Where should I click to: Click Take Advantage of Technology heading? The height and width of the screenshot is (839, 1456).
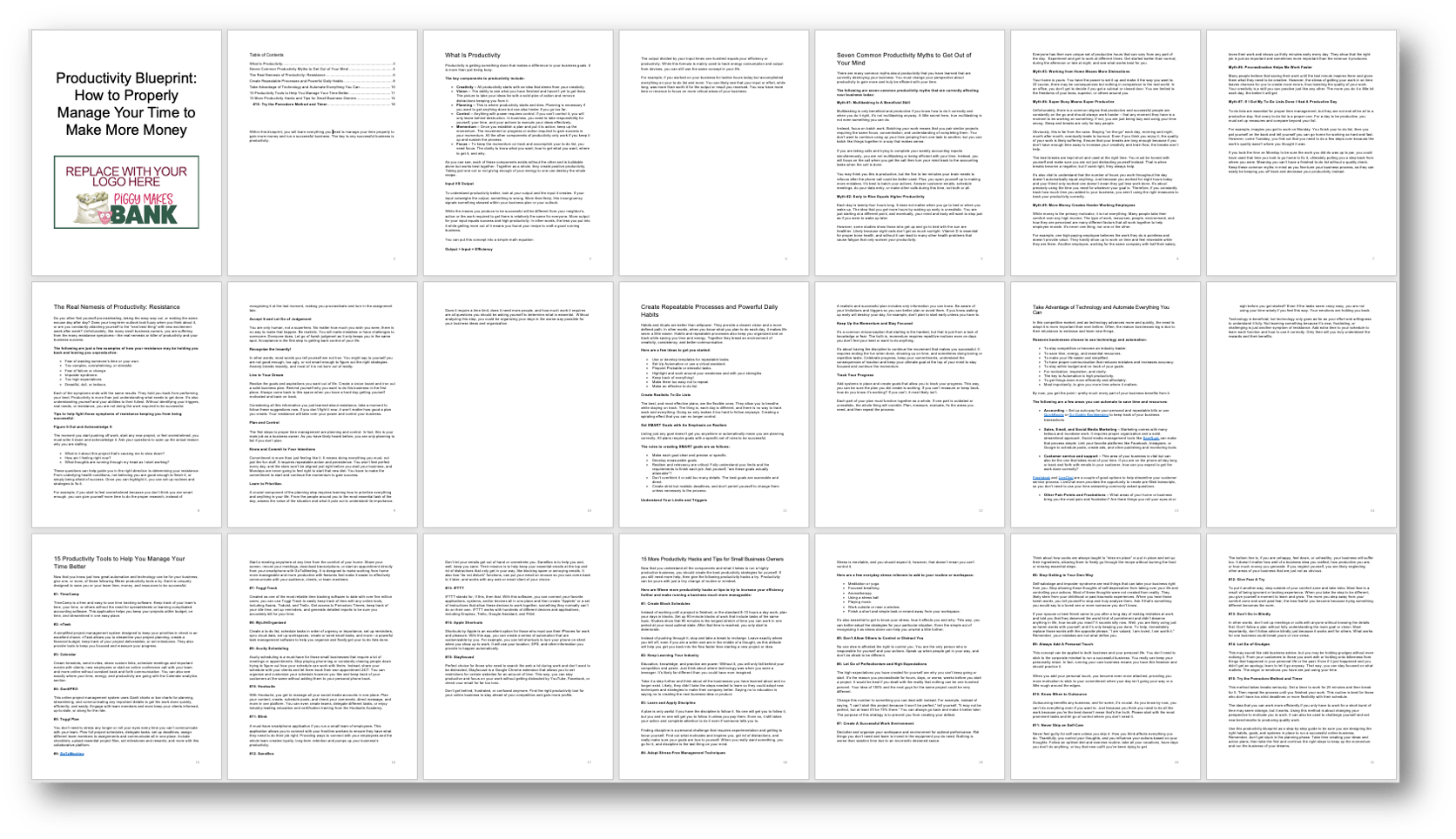1102,311
